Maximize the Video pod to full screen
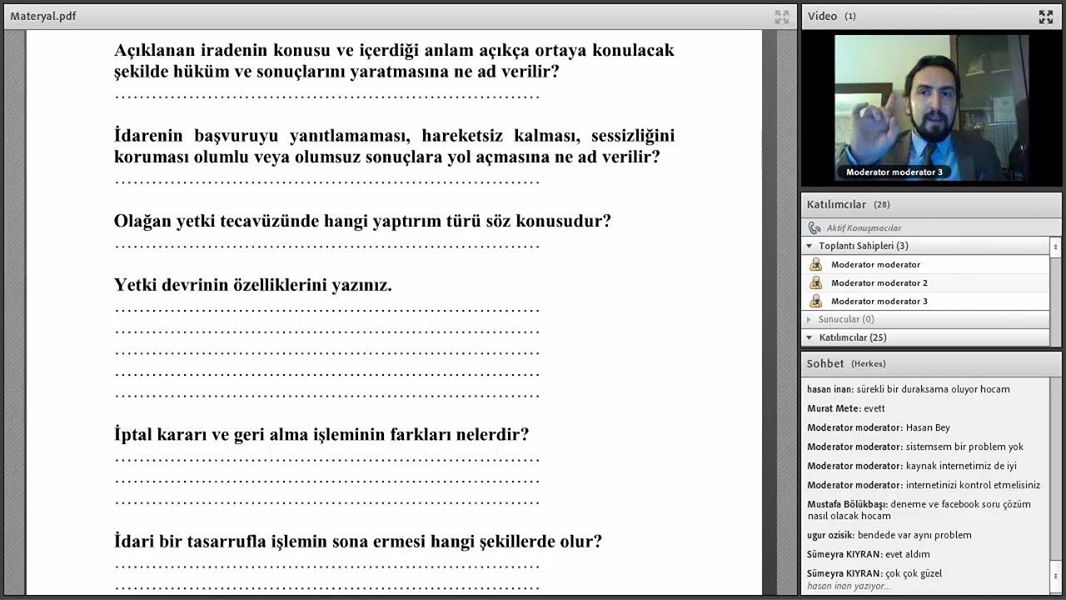 pos(1046,17)
